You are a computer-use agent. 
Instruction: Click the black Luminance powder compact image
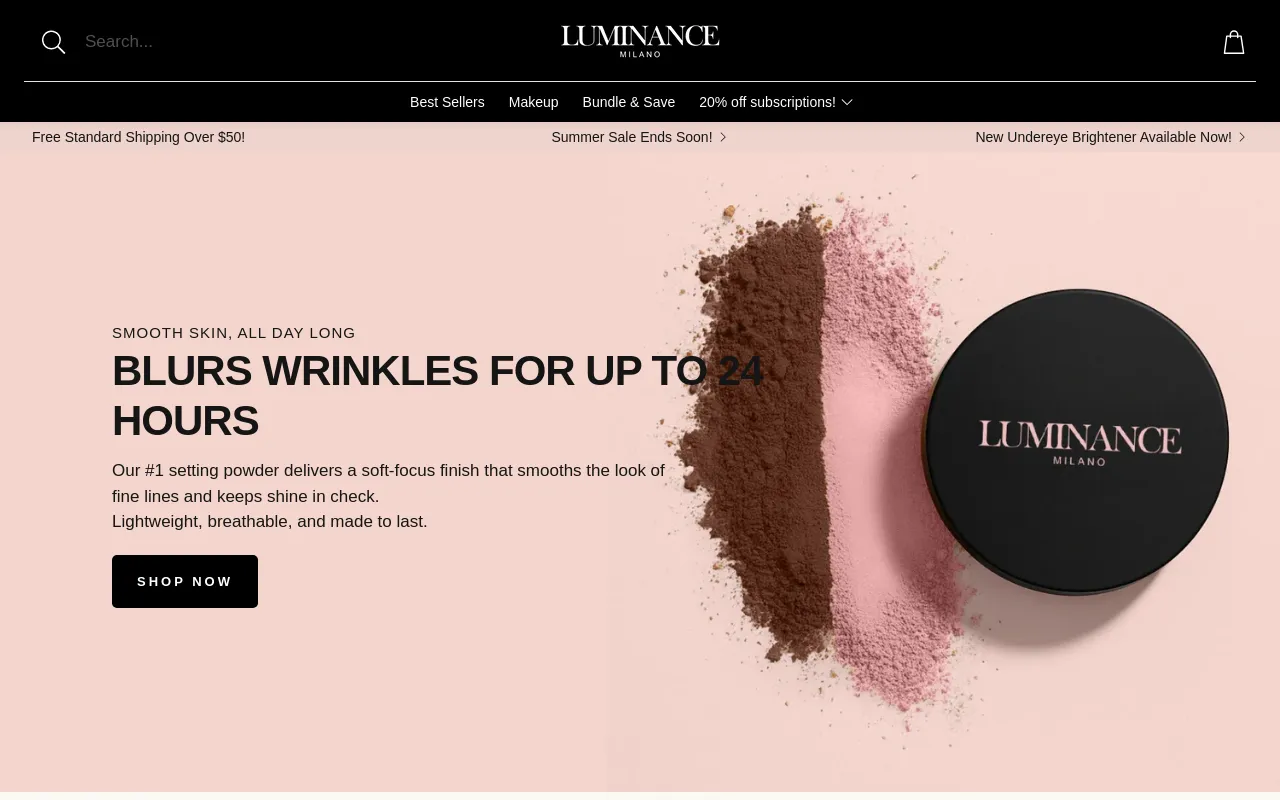[x=1075, y=442]
